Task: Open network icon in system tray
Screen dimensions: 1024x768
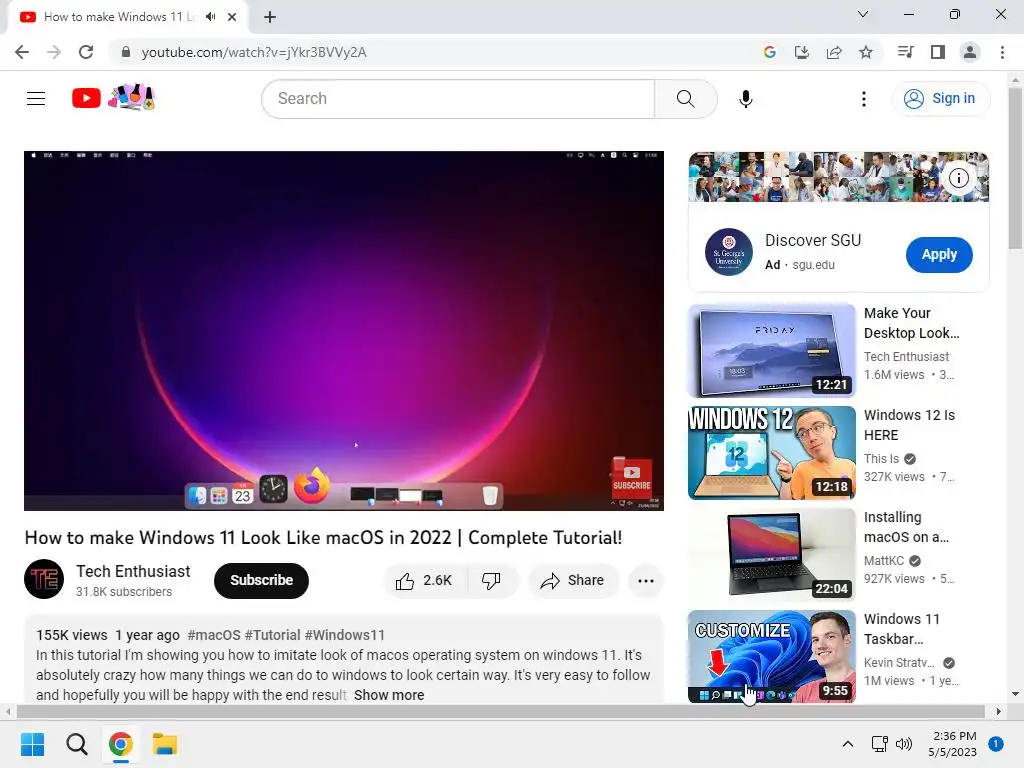Action: point(879,744)
